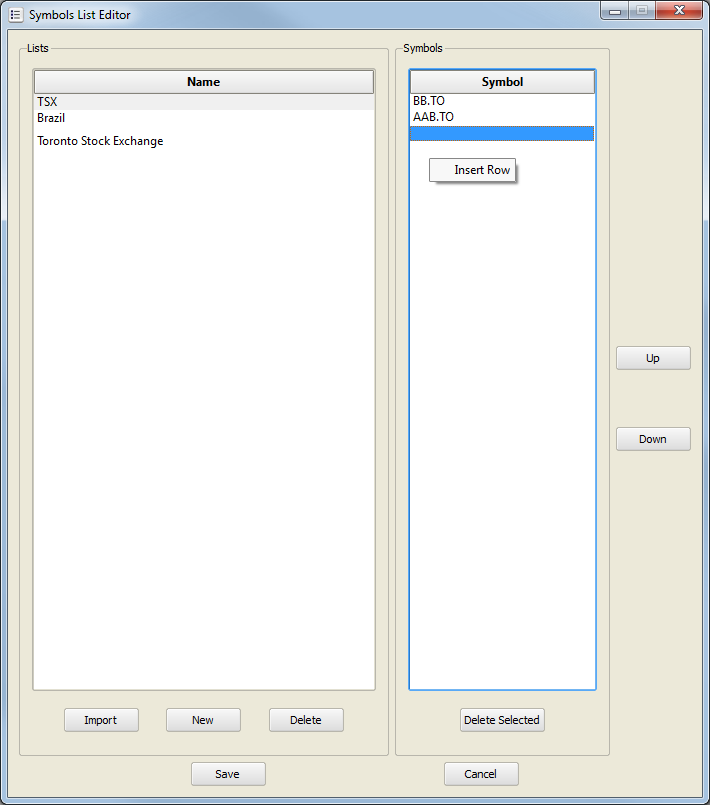
Task: Select the TSX list entry
Action: click(48, 102)
